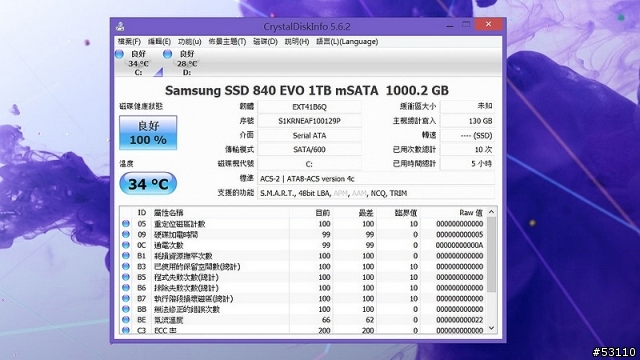640x360 pixels.
Task: Click the status orb for attribute B7
Action: click(126, 298)
